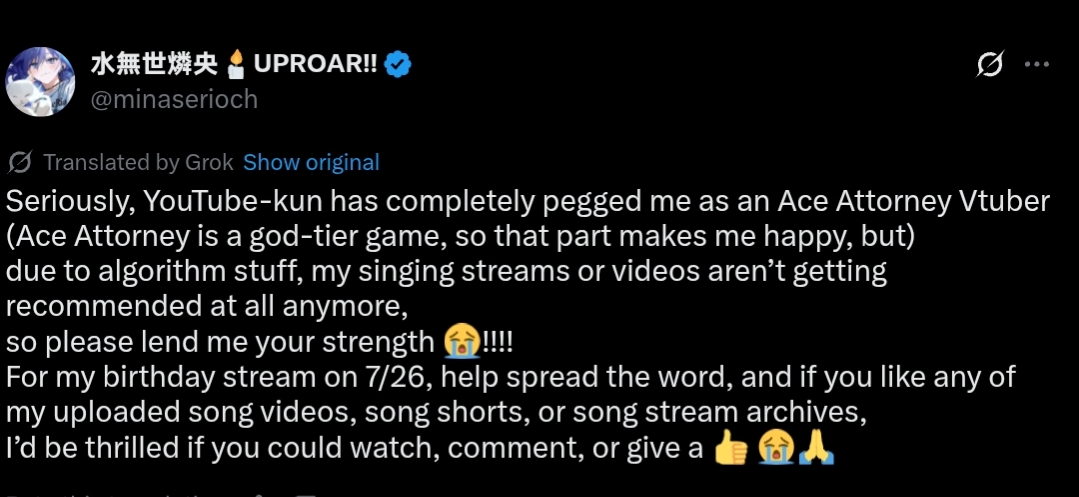
Task: Click the candle emoji in display name
Action: tap(236, 65)
